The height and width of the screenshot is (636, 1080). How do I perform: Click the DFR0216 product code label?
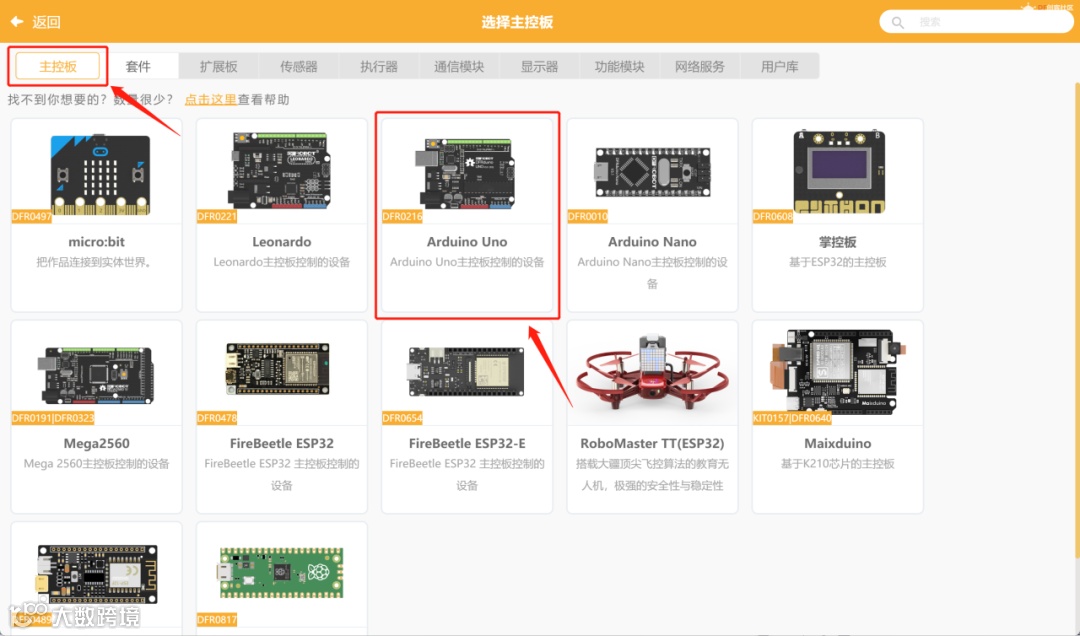[402, 216]
